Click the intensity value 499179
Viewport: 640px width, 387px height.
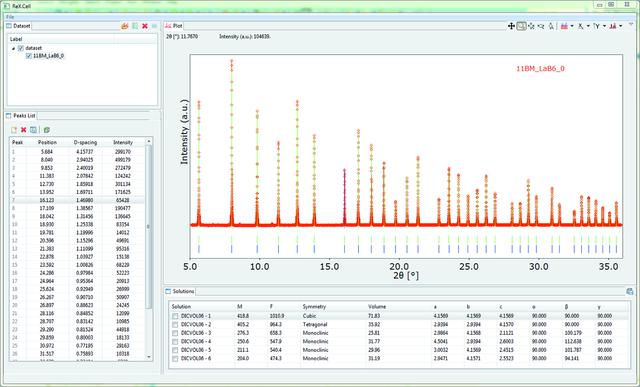pyautogui.click(x=123, y=160)
